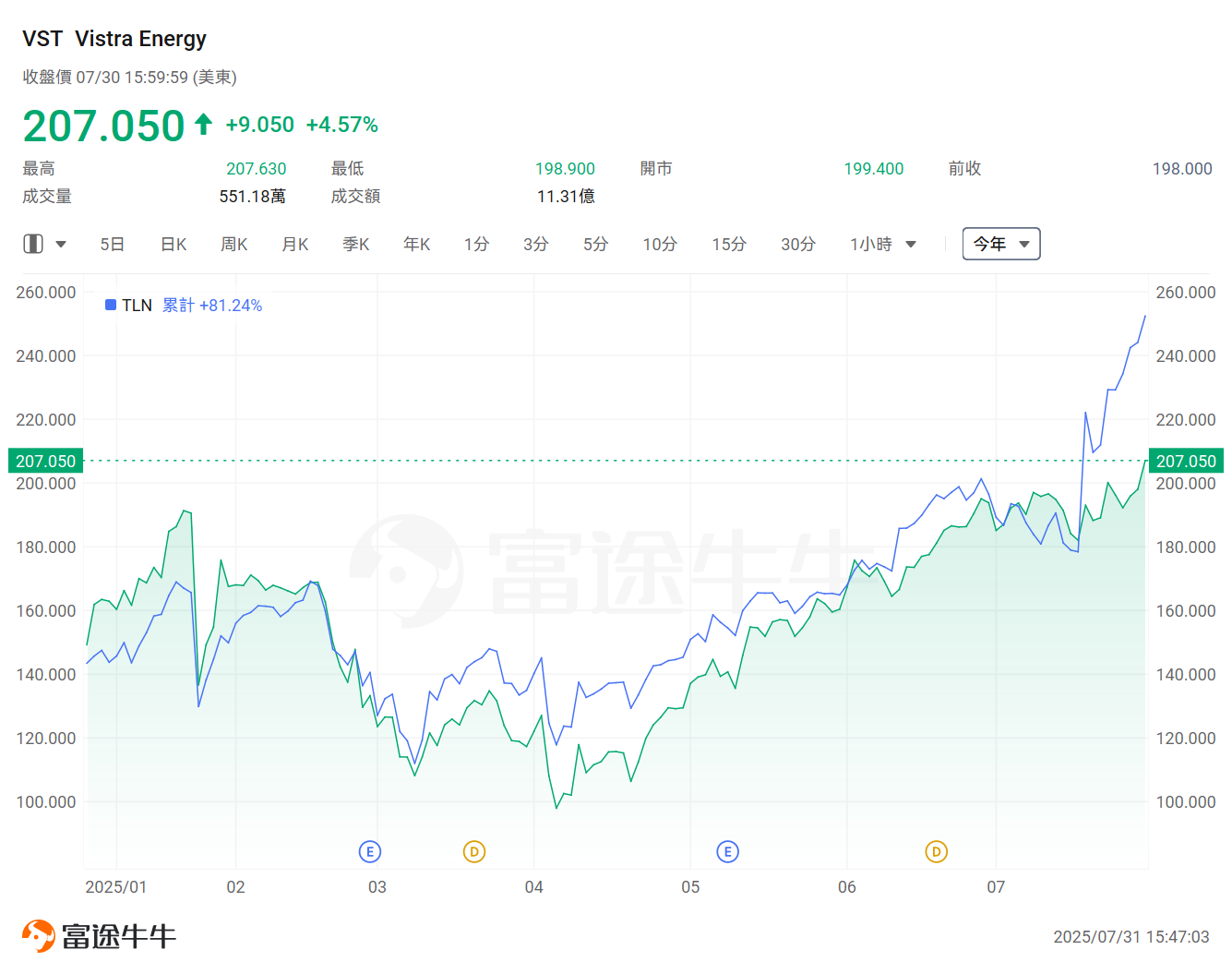Click the chart layout split-panel icon
This screenshot has width=1232, height=974.
33,244
